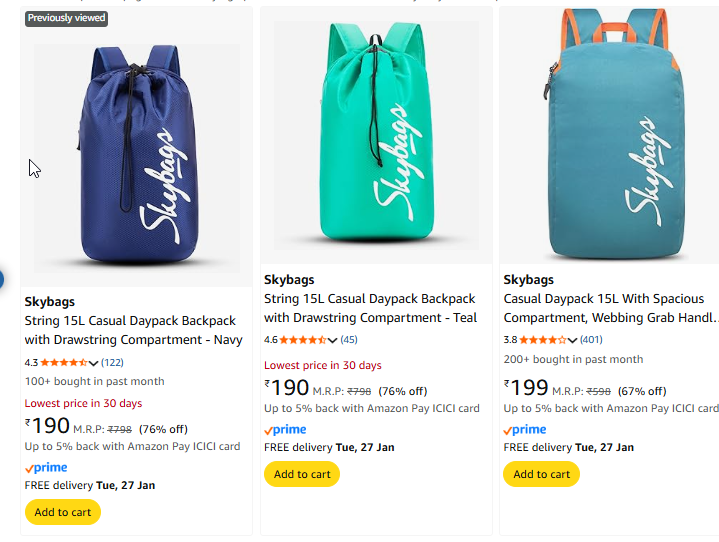Click the ₹190 price of the Teal backpack

288,387
